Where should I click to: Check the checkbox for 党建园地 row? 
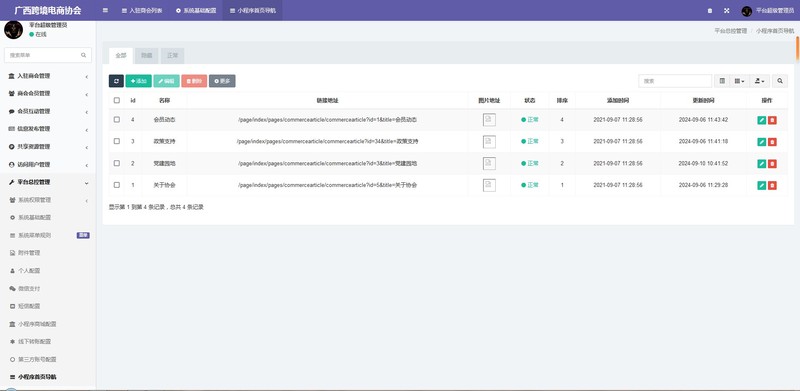point(117,163)
